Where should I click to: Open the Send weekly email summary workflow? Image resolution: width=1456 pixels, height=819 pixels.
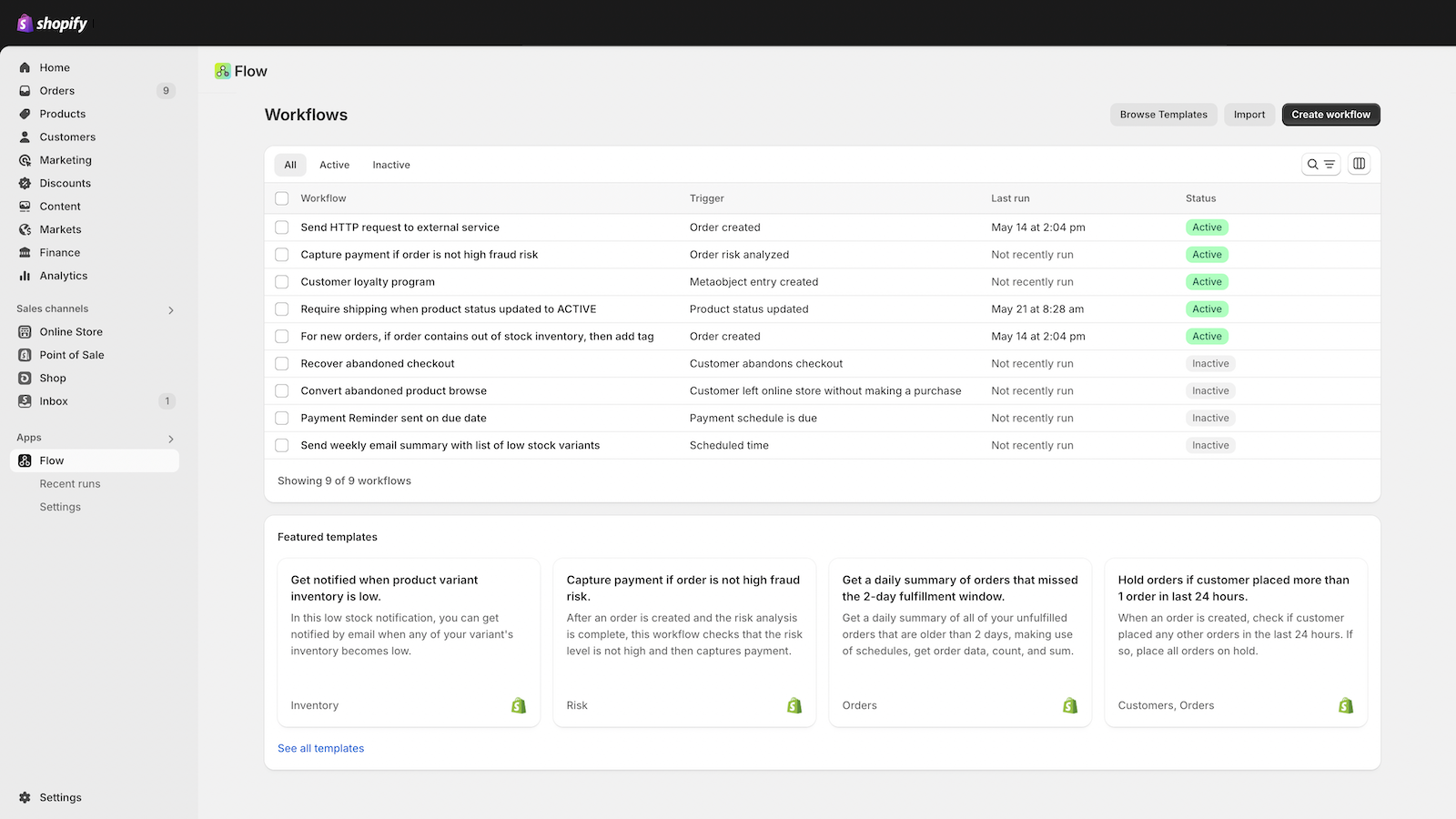tap(450, 446)
